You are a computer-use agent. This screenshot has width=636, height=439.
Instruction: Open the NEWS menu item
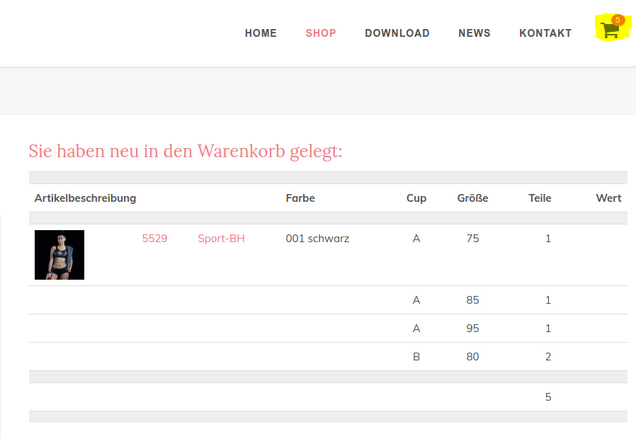click(474, 33)
